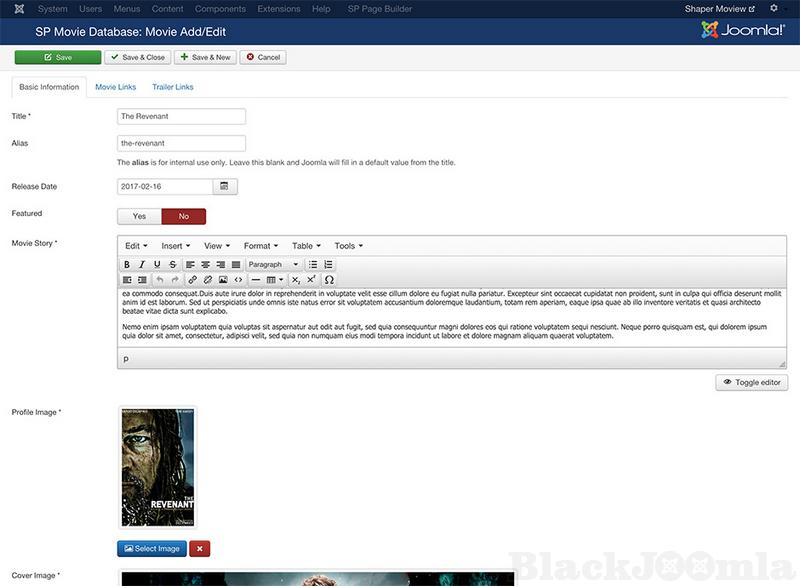Expand the Insert menu in the editor
Screen dimensions: 800x586
[176, 245]
